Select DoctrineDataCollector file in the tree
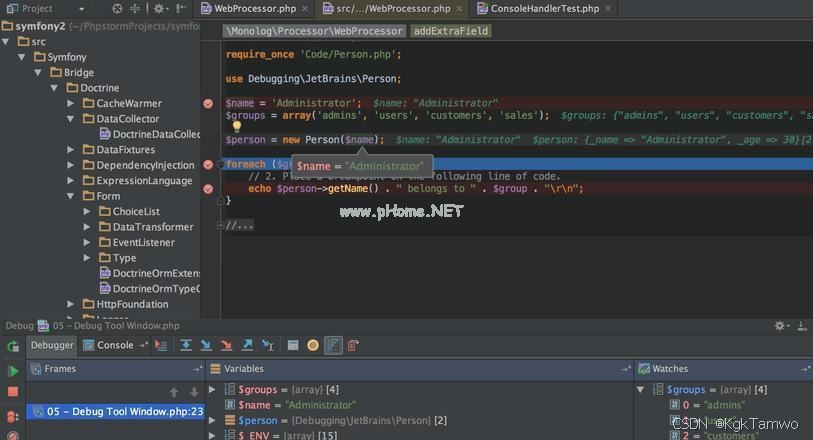Screen dimensions: 813x440 pyautogui.click(x=150, y=134)
